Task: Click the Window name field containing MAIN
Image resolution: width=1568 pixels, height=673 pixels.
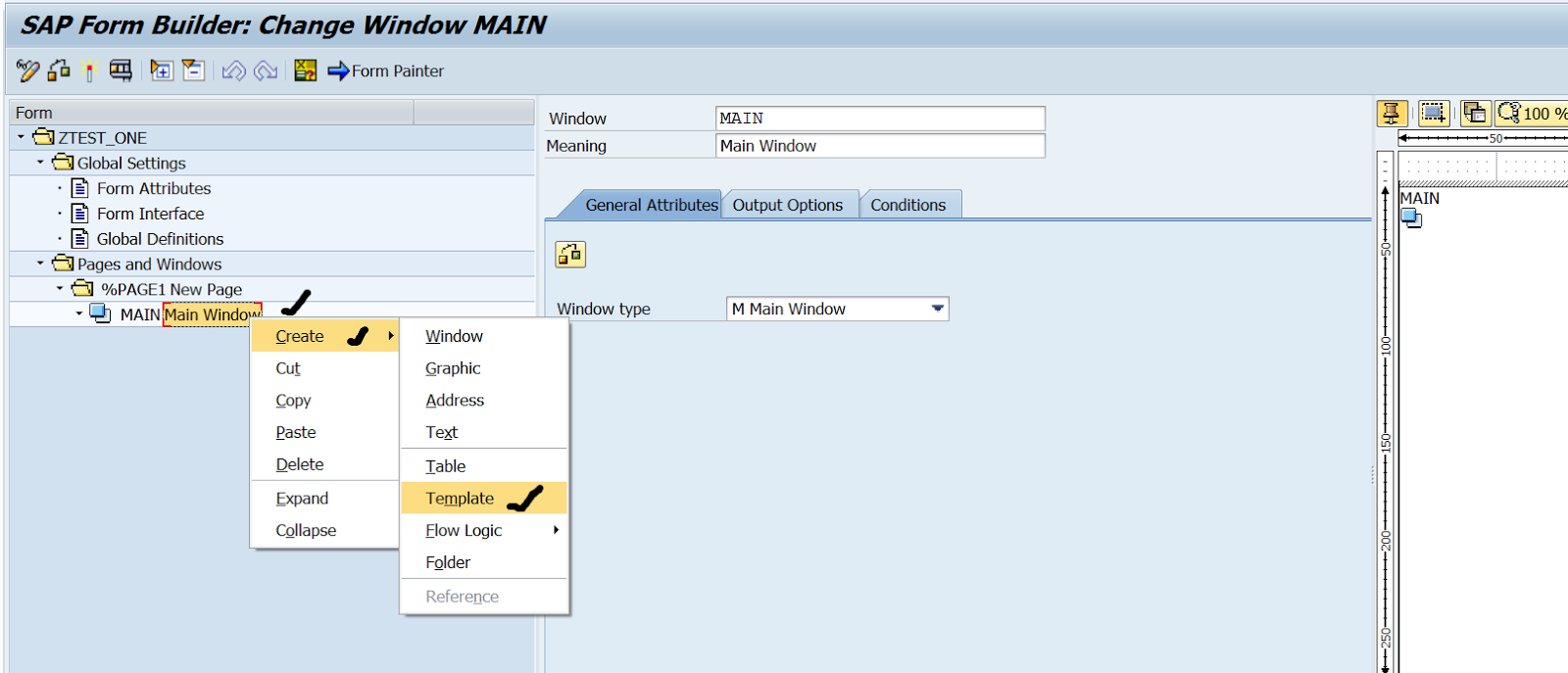Action: 880,119
